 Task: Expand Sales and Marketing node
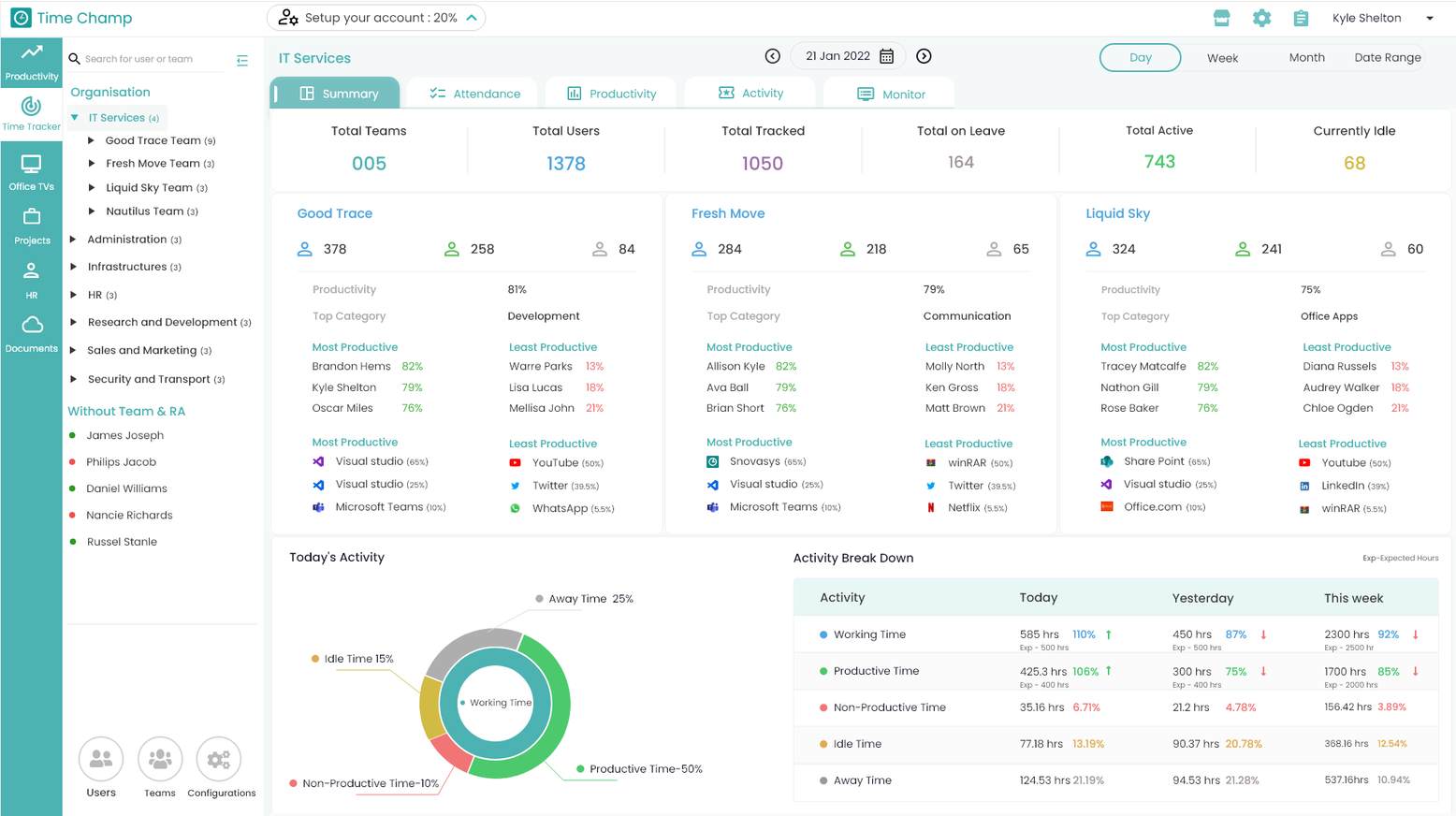click(x=73, y=350)
